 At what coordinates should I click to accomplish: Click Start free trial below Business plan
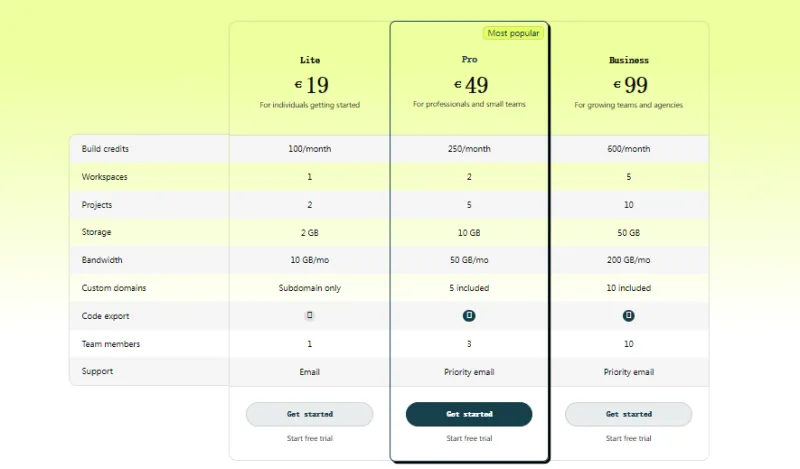629,438
